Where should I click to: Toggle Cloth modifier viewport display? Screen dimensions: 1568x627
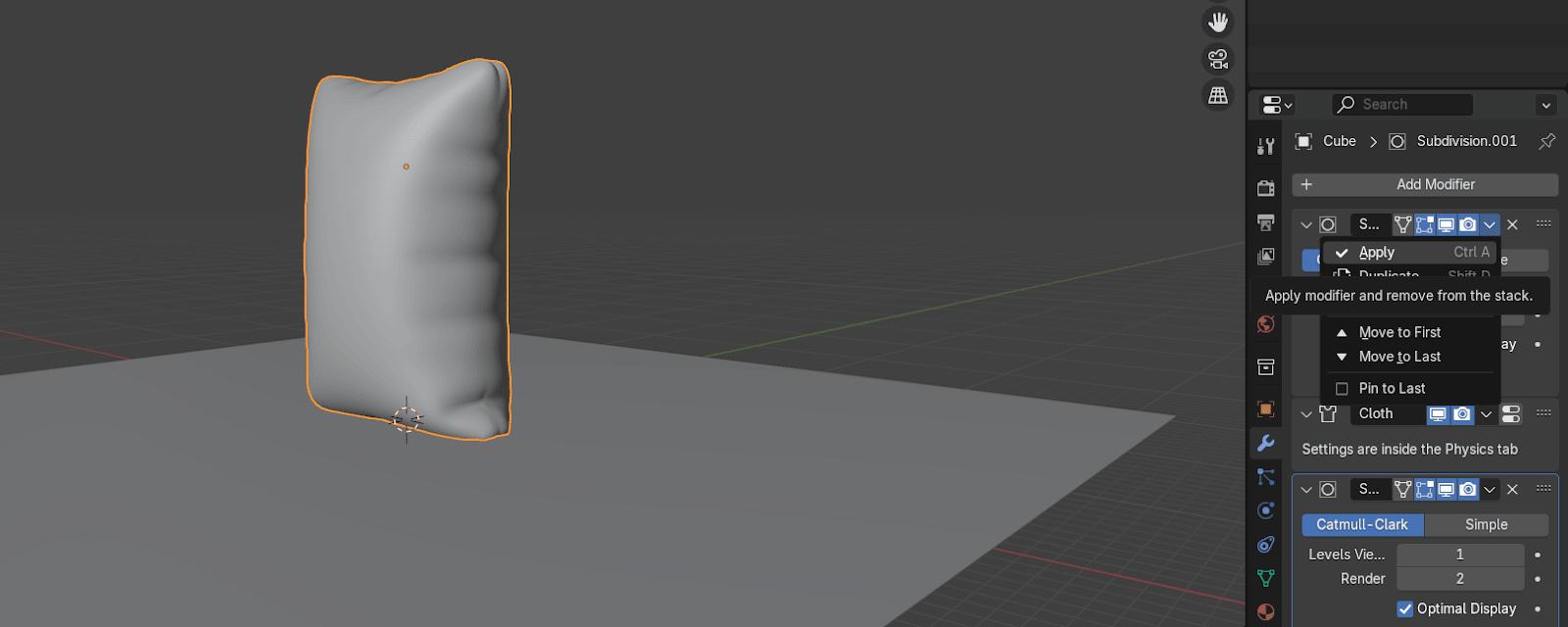(1438, 414)
